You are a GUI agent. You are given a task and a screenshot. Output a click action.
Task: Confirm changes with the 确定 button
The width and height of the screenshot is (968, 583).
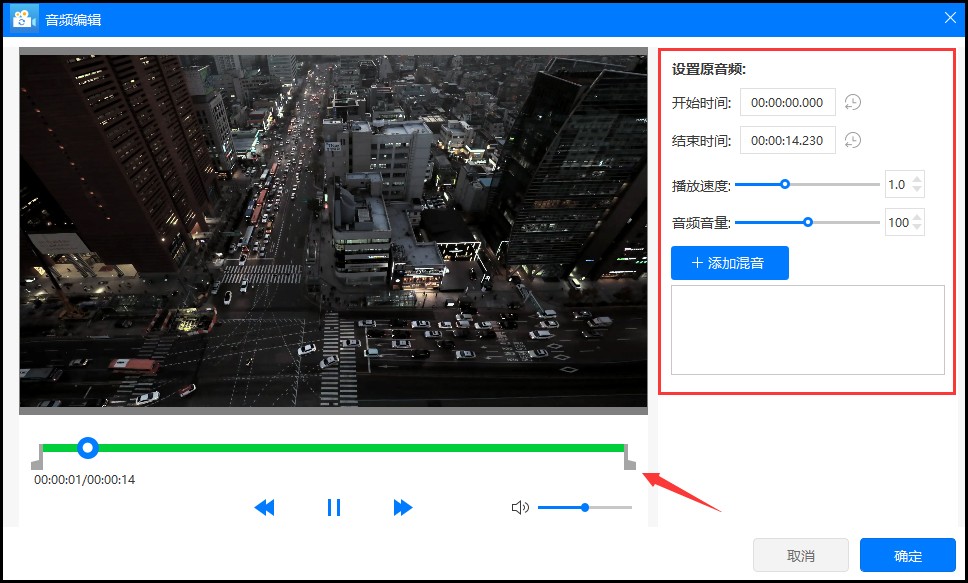907,555
